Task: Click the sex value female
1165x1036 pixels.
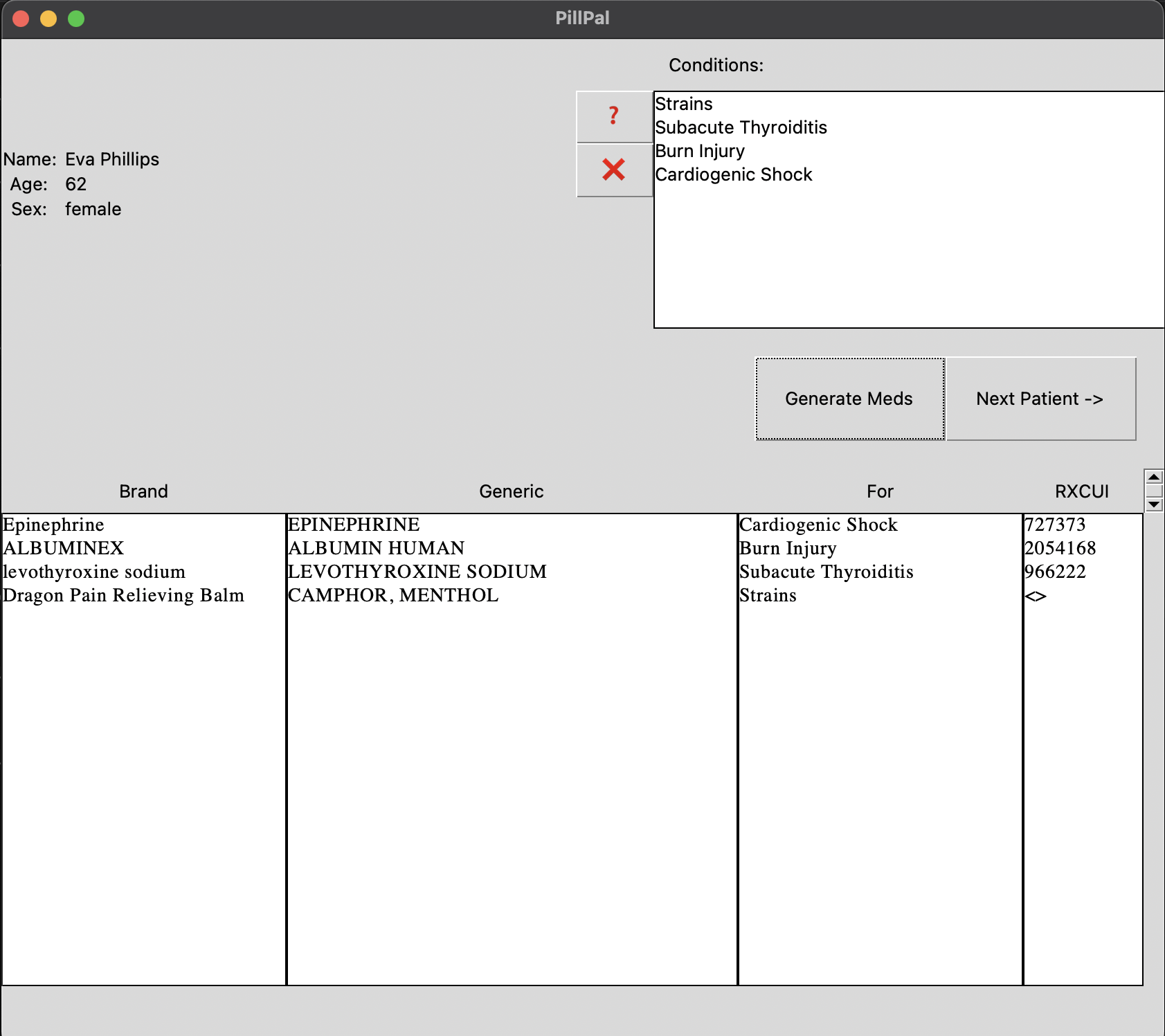Action: [x=93, y=209]
